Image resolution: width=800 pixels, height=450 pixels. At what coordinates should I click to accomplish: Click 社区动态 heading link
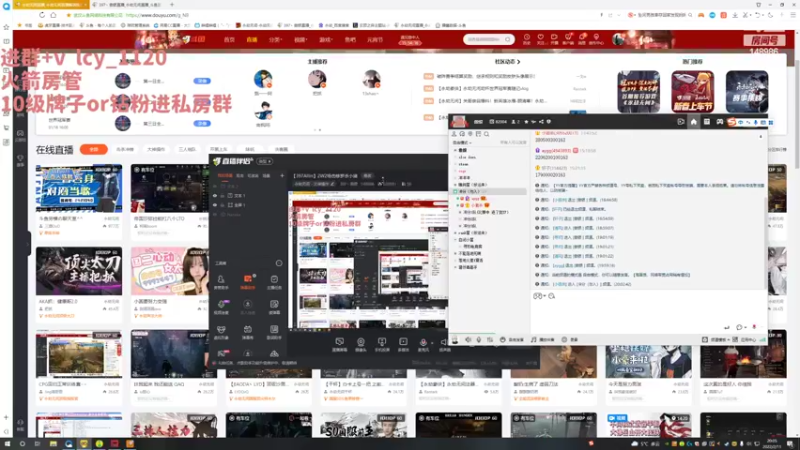coord(507,62)
